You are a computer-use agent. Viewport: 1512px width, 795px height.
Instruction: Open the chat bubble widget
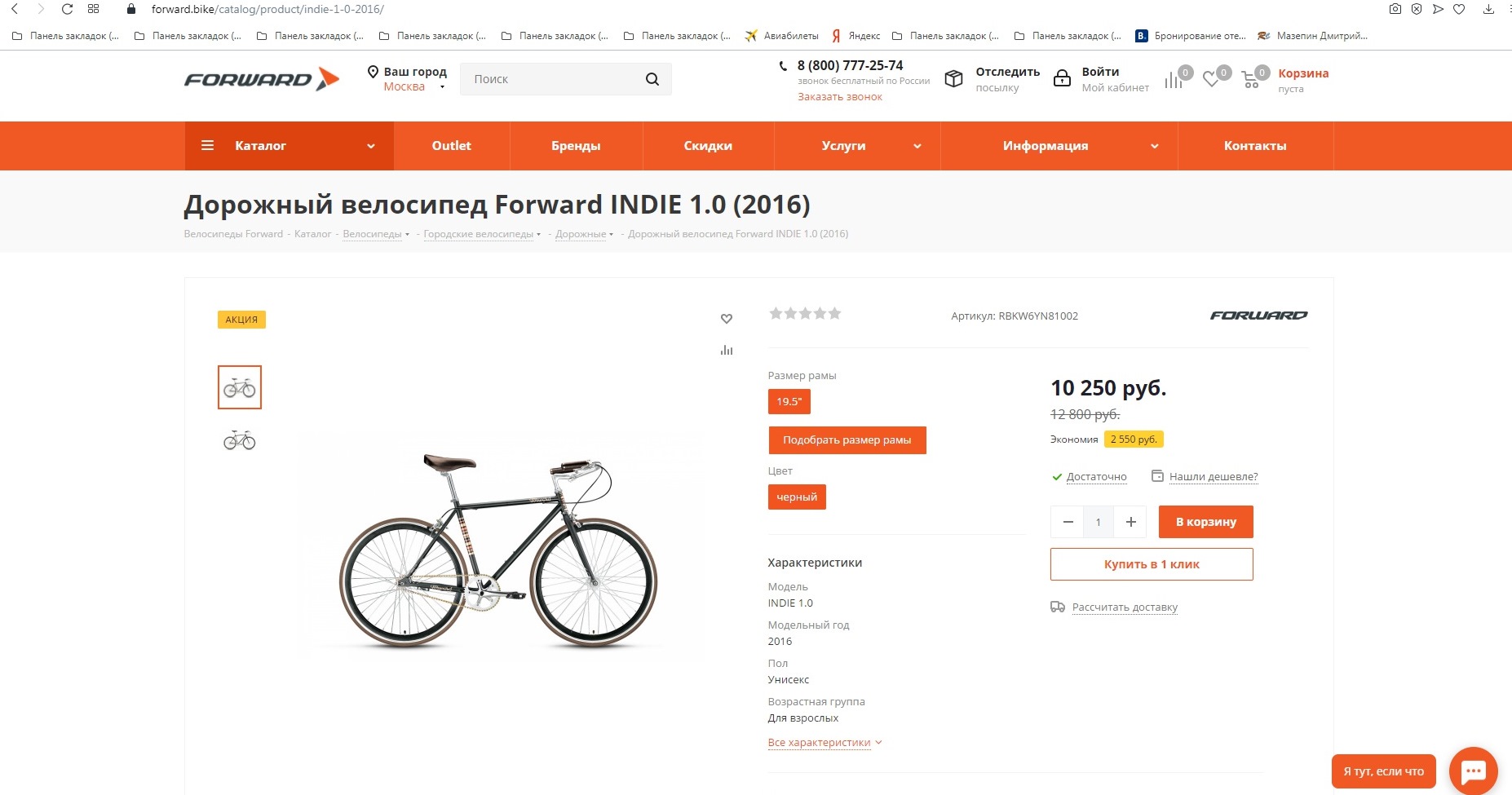coord(1473,771)
